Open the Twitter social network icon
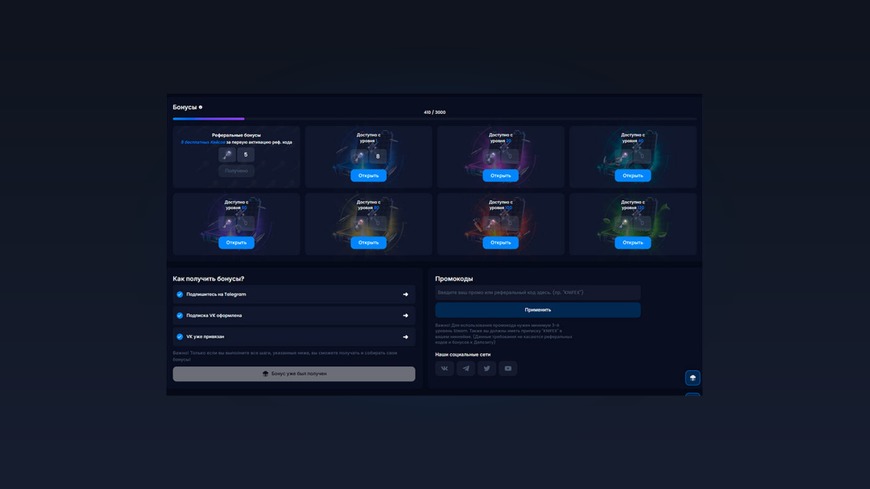Image resolution: width=870 pixels, height=489 pixels. (x=487, y=368)
